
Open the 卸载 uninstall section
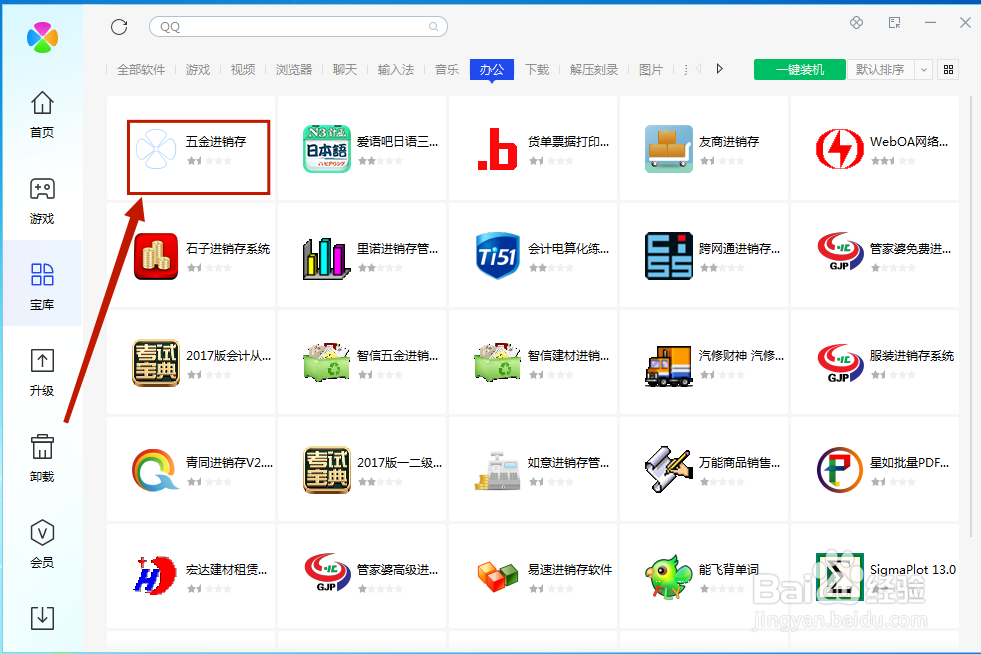click(42, 459)
